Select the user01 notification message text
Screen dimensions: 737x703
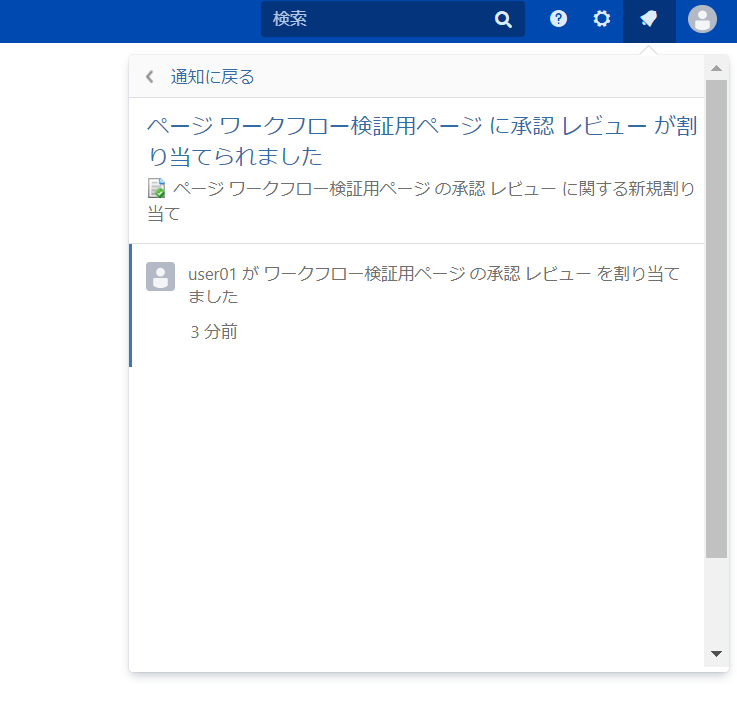(x=434, y=285)
